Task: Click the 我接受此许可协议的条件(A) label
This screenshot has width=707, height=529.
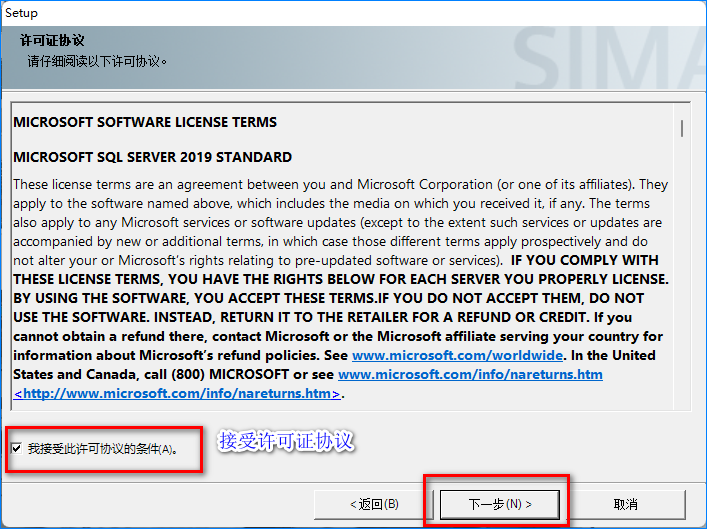Action: pyautogui.click(x=103, y=449)
